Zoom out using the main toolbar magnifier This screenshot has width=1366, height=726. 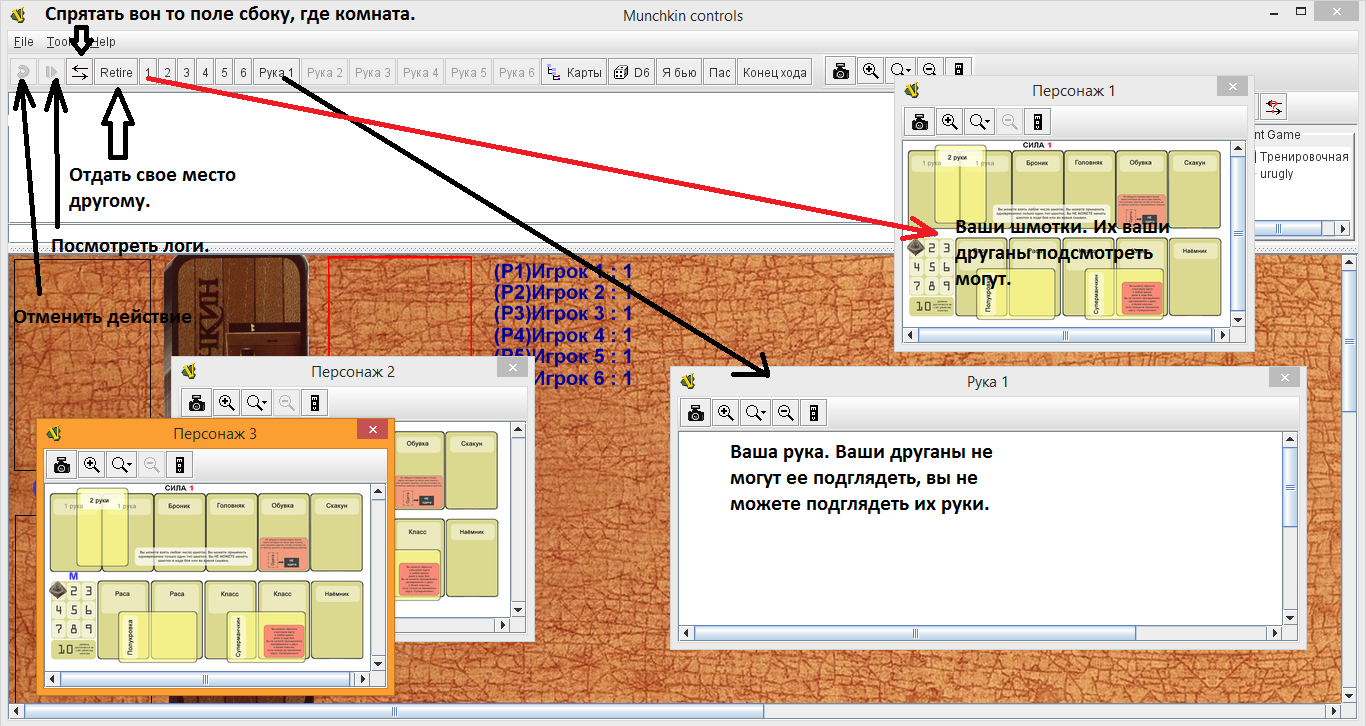(930, 71)
